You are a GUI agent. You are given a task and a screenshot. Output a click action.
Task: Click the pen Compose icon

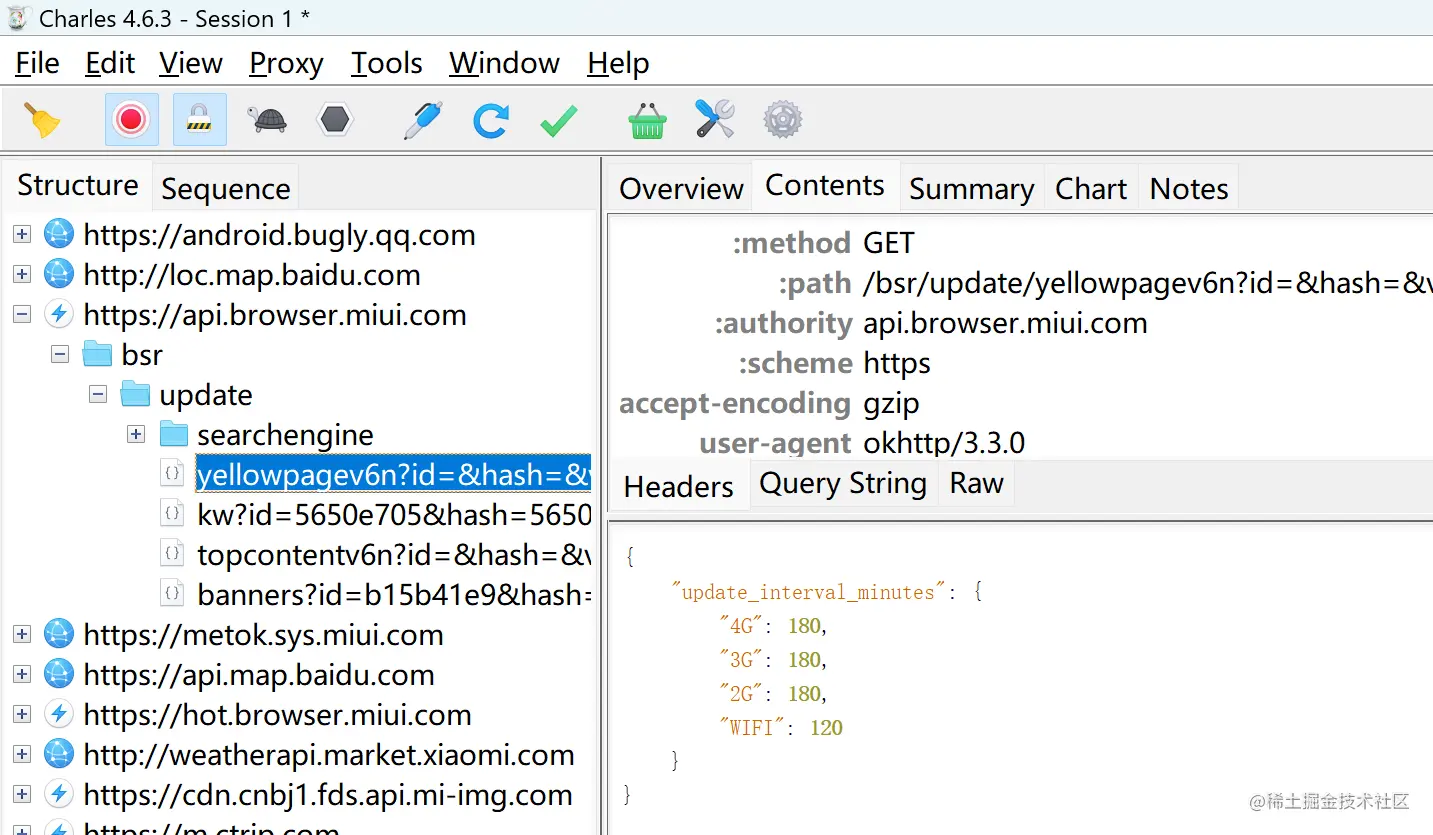pyautogui.click(x=423, y=120)
